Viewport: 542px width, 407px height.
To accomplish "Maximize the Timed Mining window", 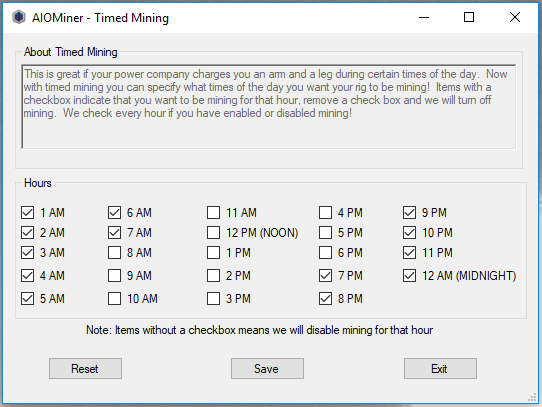I will pos(469,17).
